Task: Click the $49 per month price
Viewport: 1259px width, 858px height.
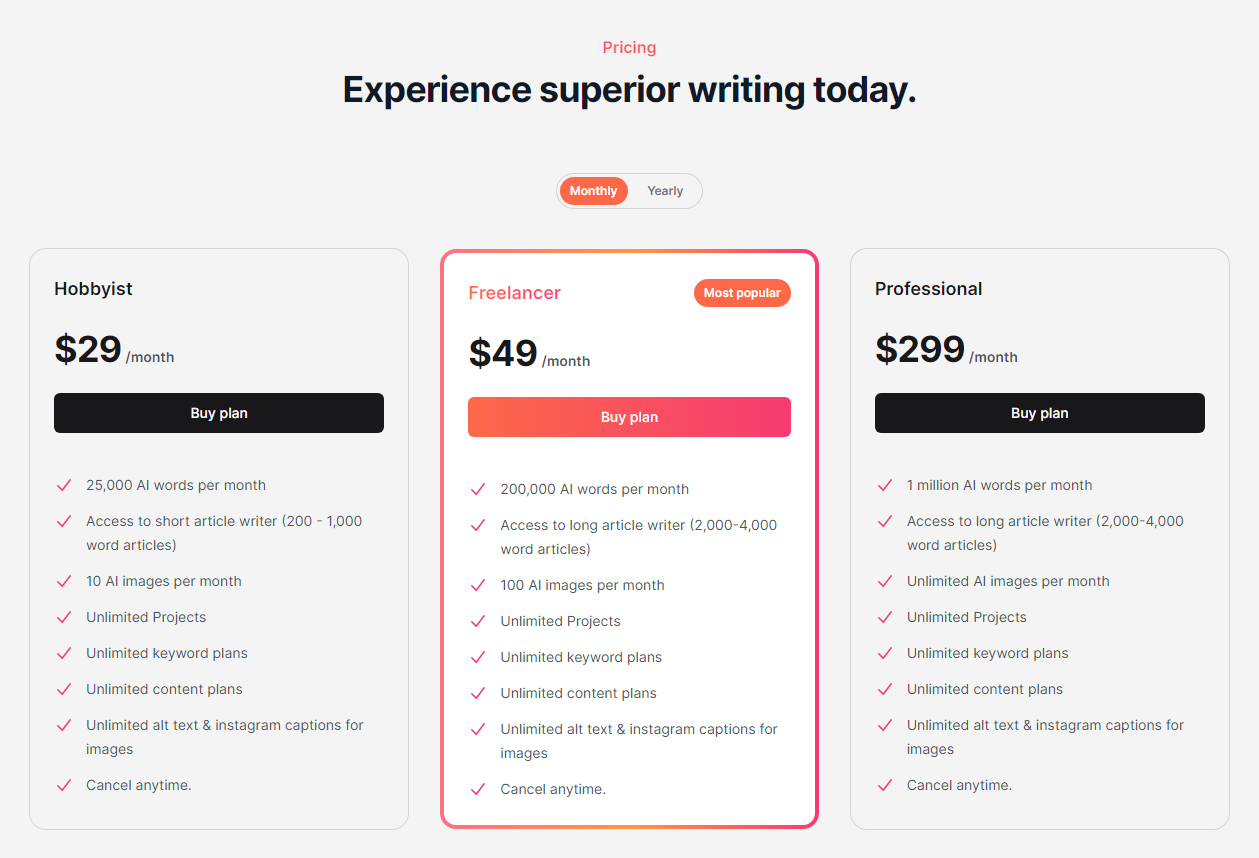Action: (x=529, y=354)
